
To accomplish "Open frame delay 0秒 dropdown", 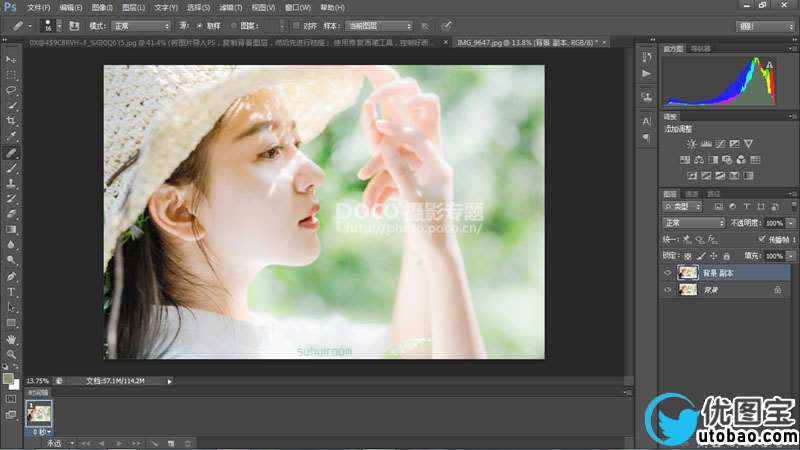I will [41, 432].
